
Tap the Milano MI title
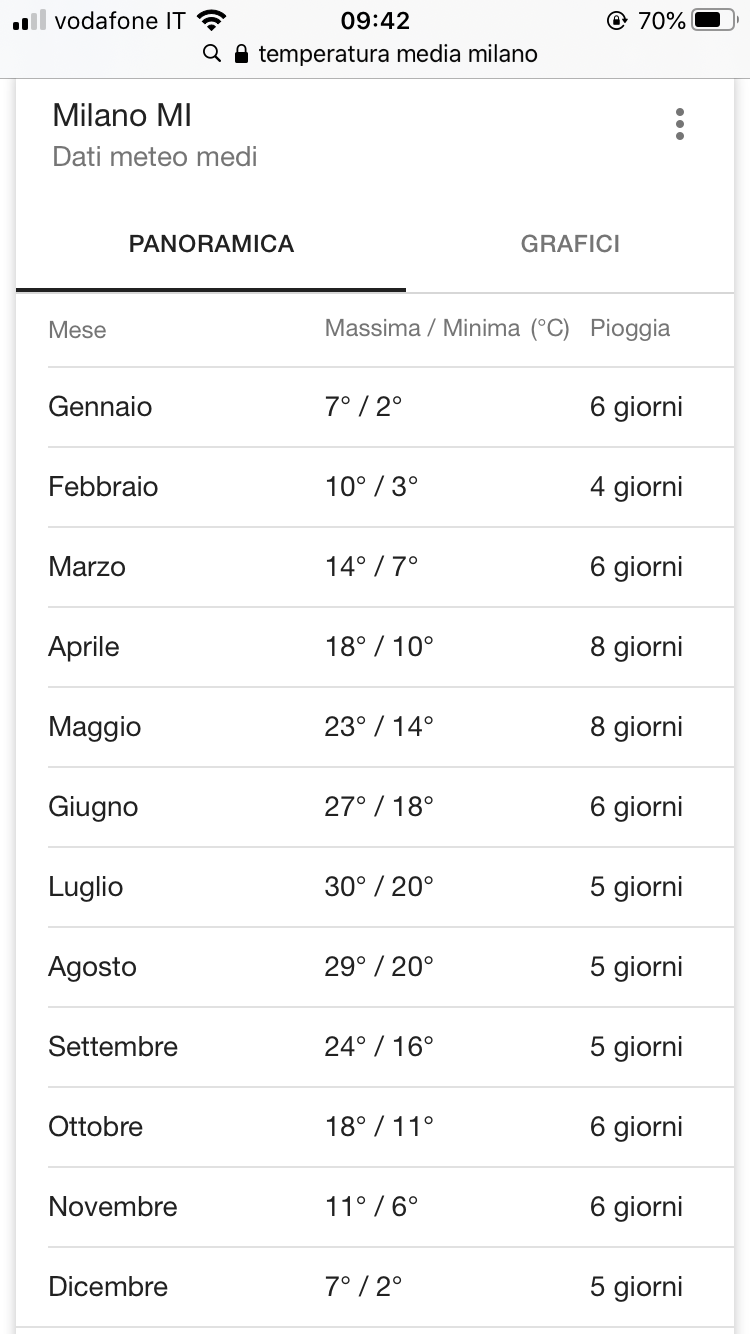[122, 116]
